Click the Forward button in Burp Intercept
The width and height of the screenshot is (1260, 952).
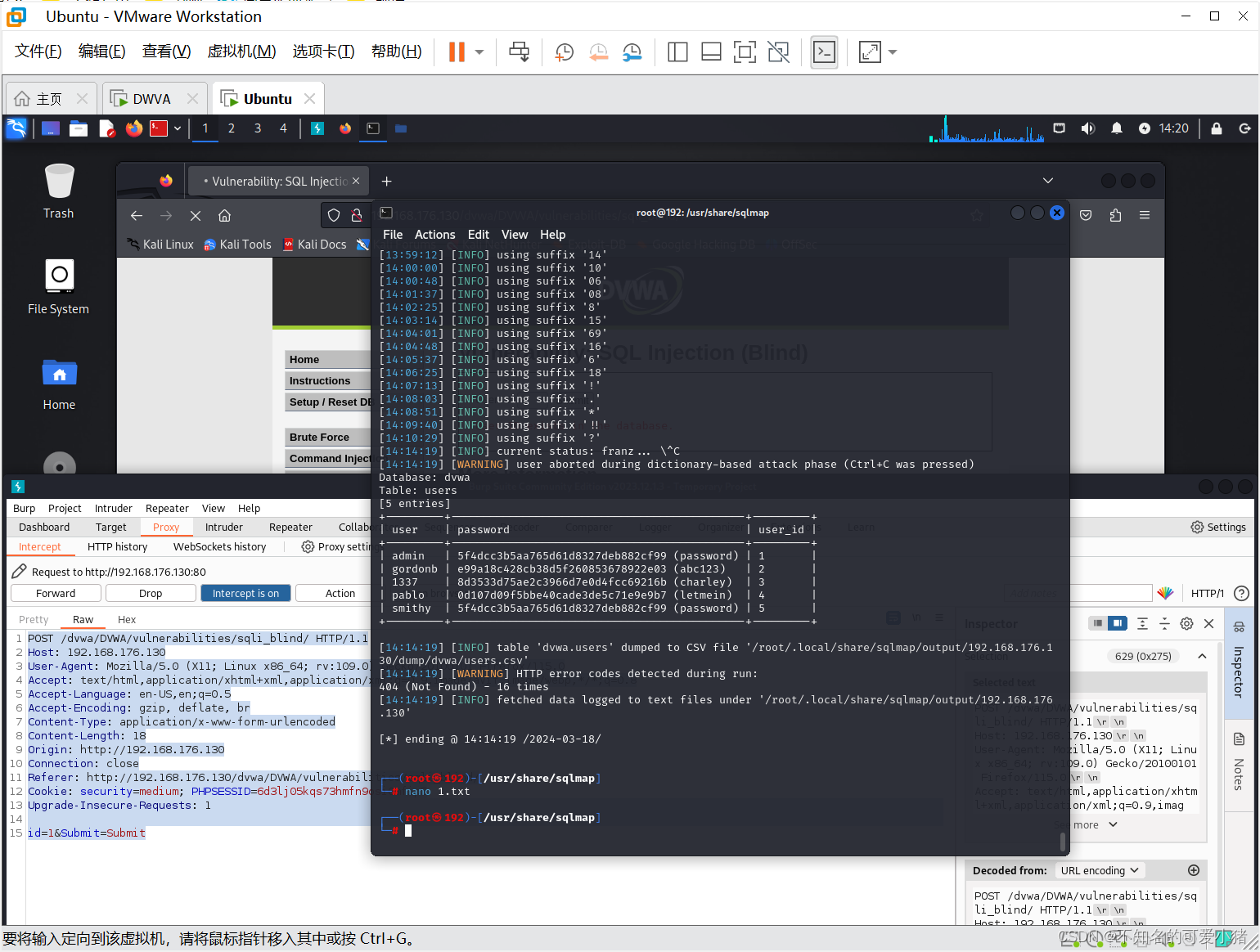(x=56, y=594)
